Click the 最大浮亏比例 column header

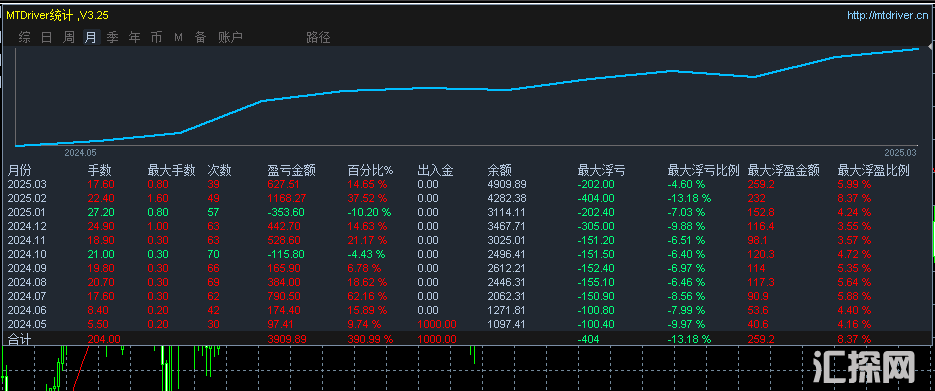coord(704,170)
